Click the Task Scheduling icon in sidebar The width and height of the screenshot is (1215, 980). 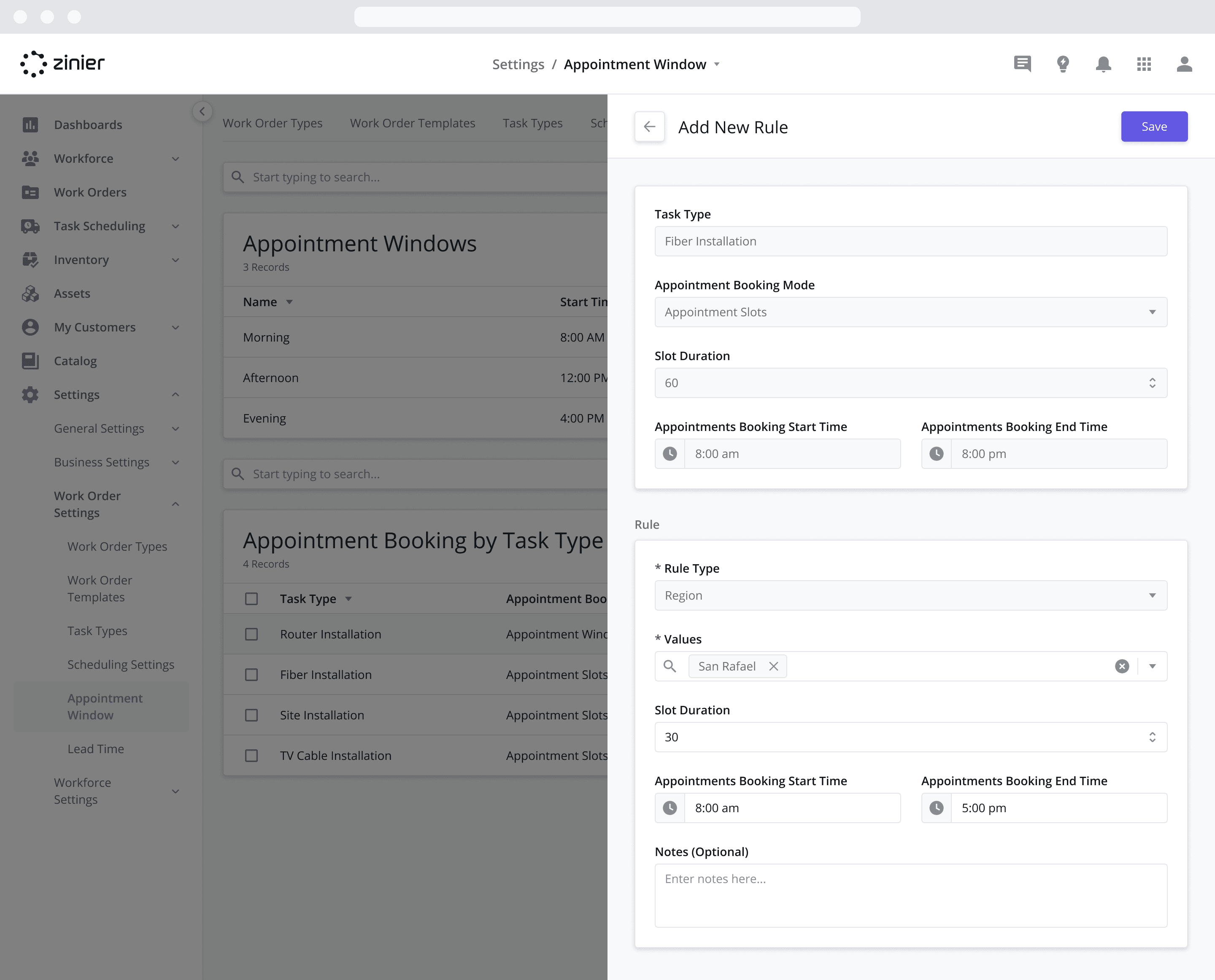(x=30, y=226)
